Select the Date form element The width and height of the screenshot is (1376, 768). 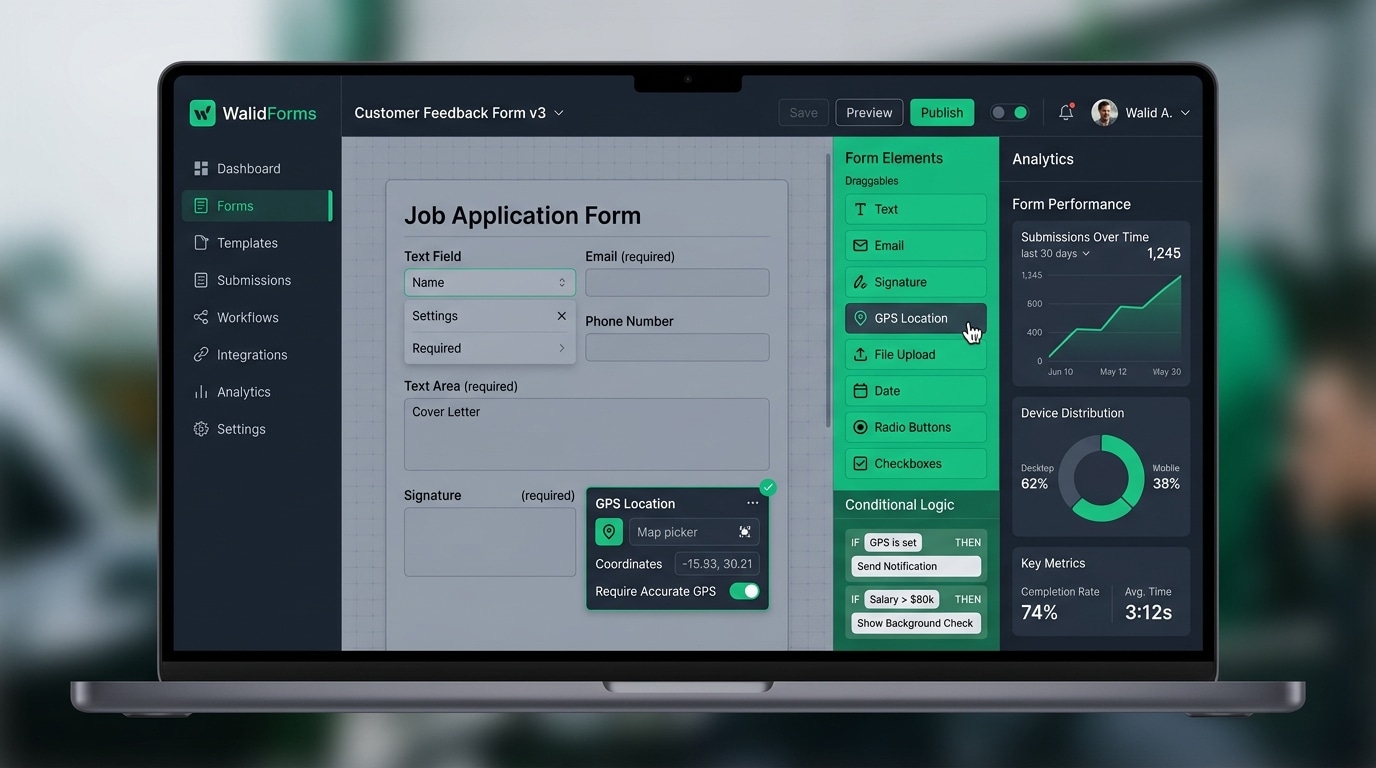[x=916, y=391]
